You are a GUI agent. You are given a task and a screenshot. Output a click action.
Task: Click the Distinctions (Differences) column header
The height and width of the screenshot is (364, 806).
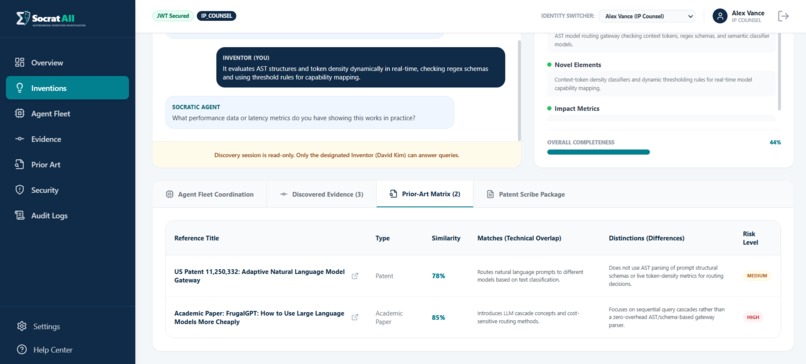646,238
